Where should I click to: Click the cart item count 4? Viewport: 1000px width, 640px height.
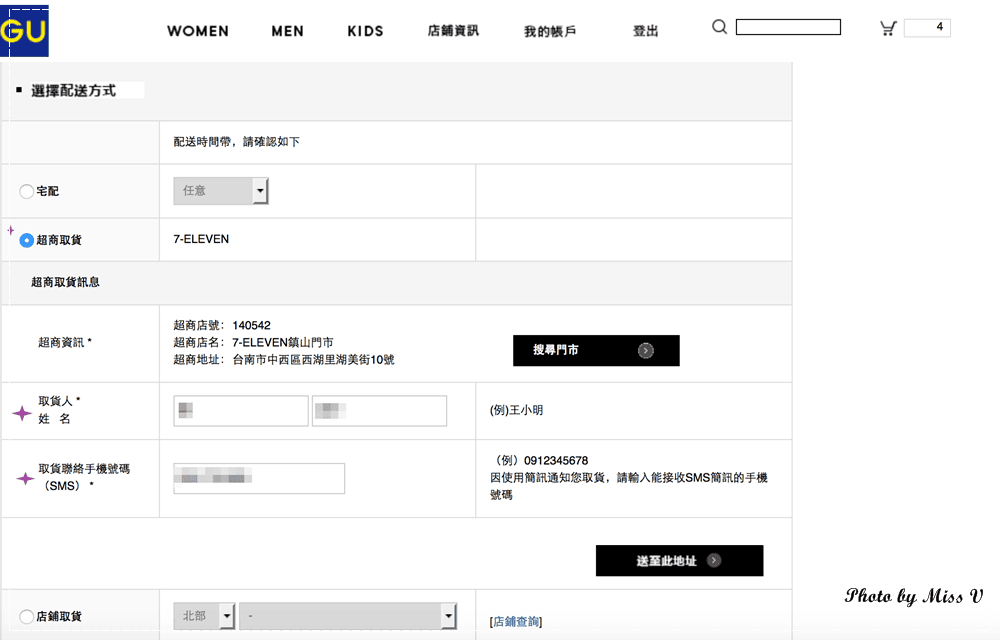[x=927, y=27]
